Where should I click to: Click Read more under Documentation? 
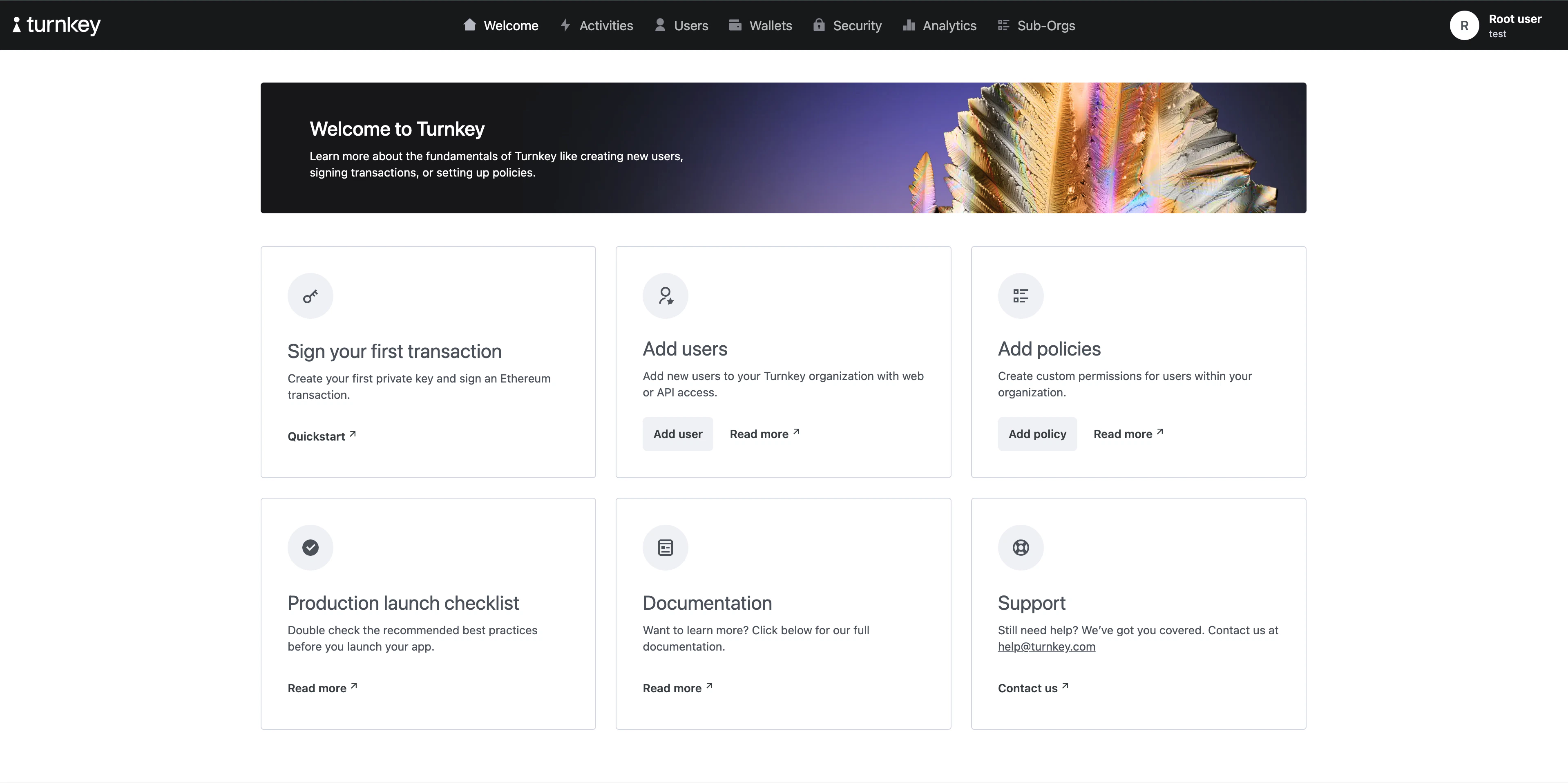click(672, 688)
